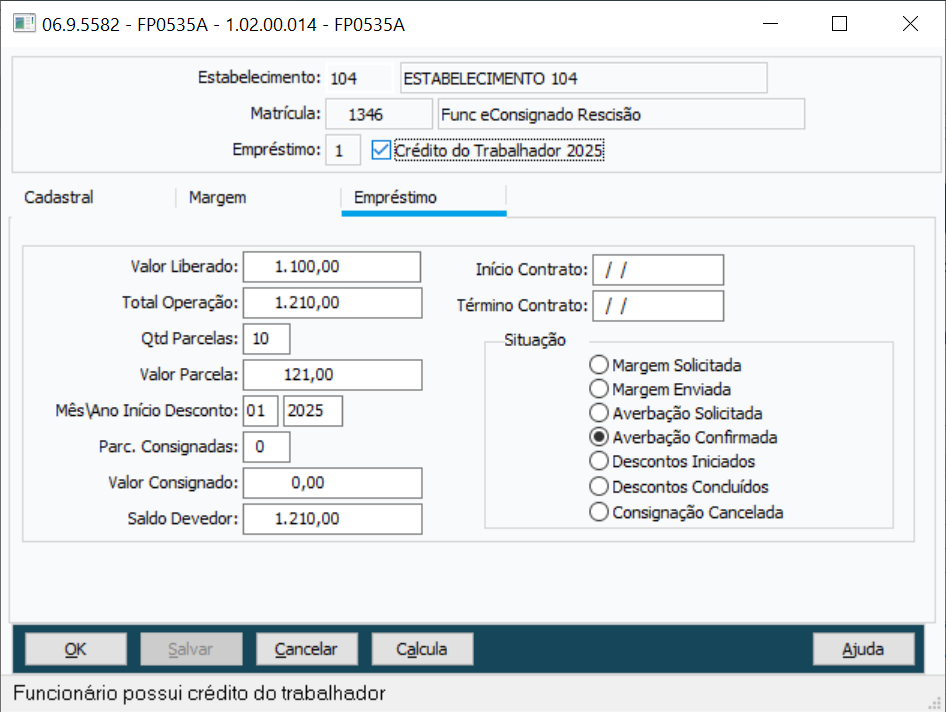Click the Salvar button
Screen dimensions: 946x712
click(x=191, y=649)
